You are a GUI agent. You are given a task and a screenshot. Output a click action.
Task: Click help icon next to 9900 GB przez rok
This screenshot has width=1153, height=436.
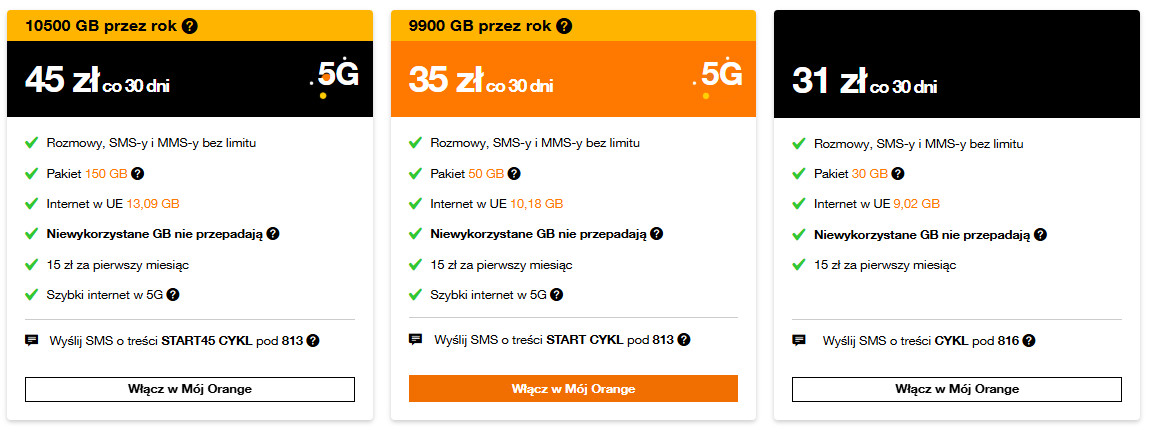coord(563,26)
